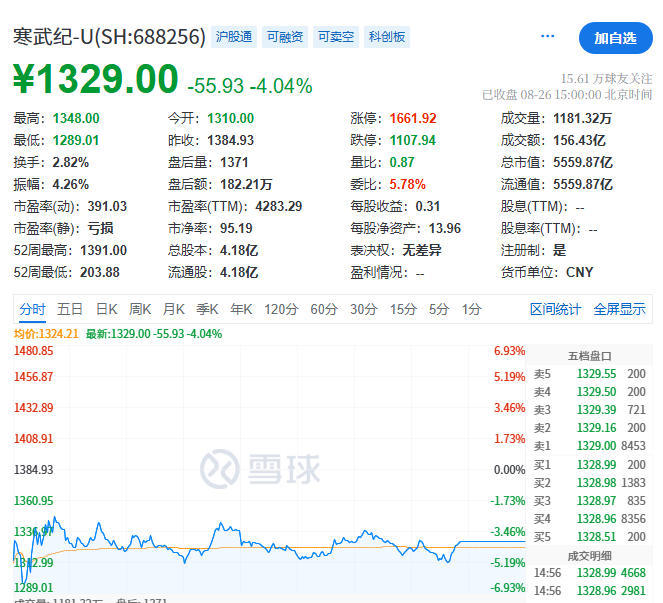663x603 pixels.
Task: Click the 今开 value 1310.00
Action: 230,118
